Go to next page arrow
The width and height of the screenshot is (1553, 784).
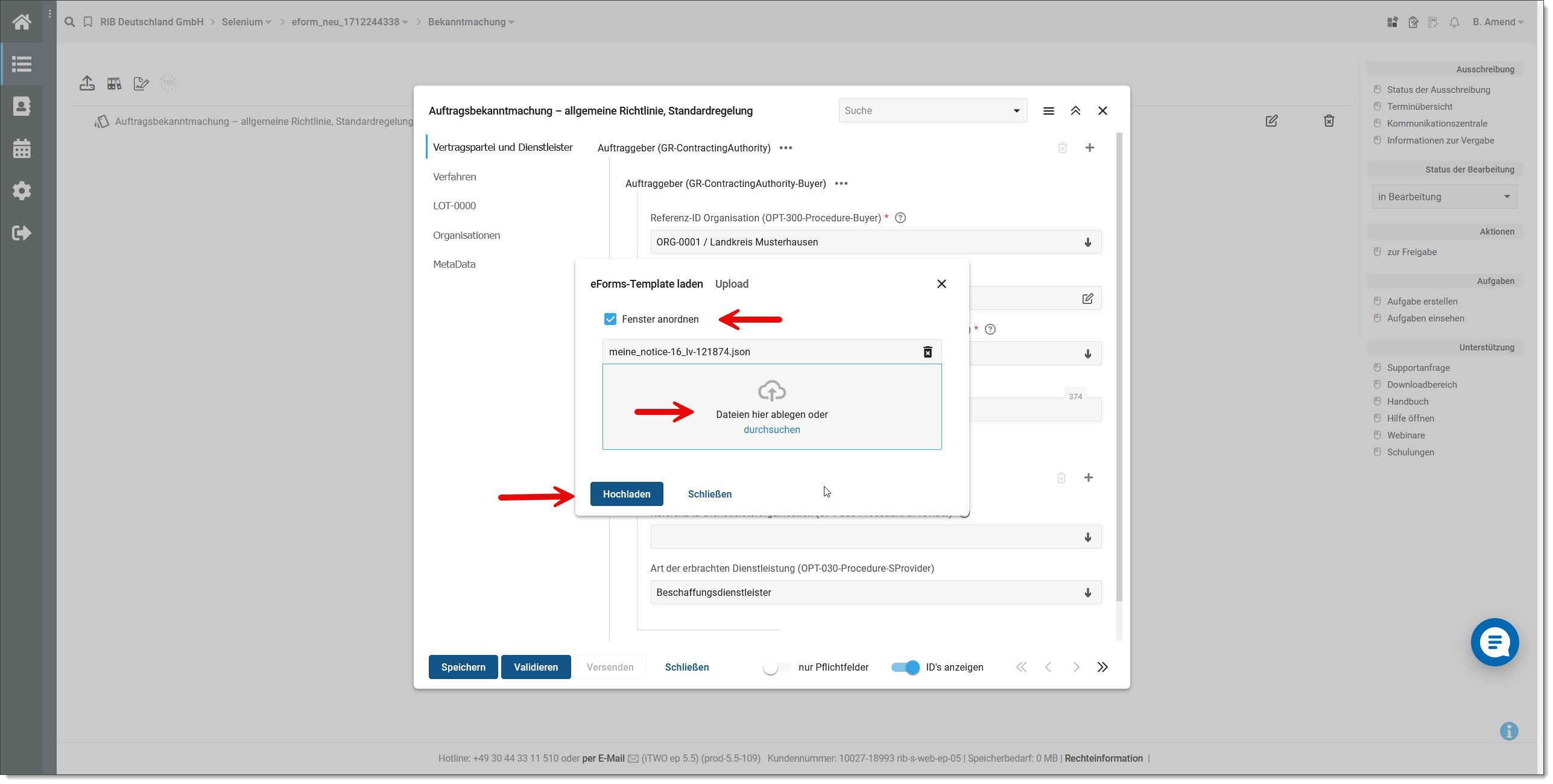coord(1076,667)
